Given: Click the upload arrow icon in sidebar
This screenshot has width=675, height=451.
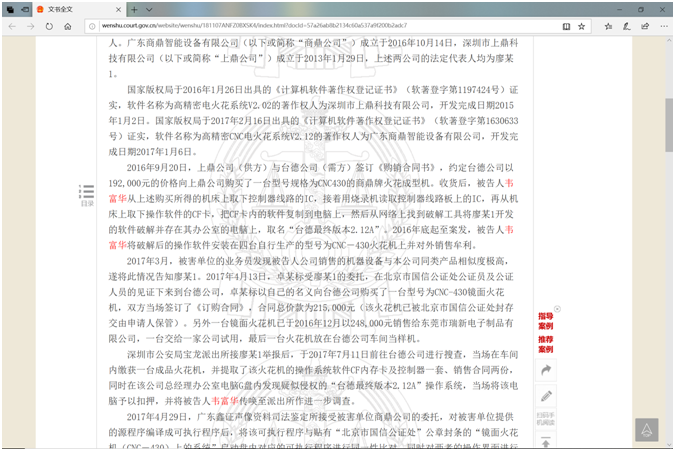Looking at the screenshot, I should coord(546,442).
